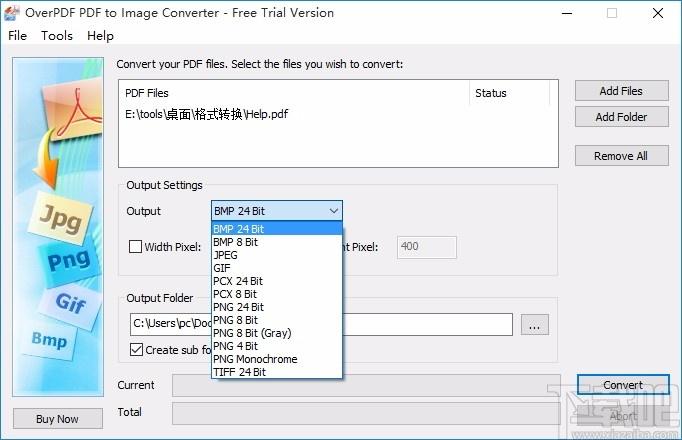The image size is (682, 440).
Task: Open the Tools menu
Action: [x=57, y=36]
